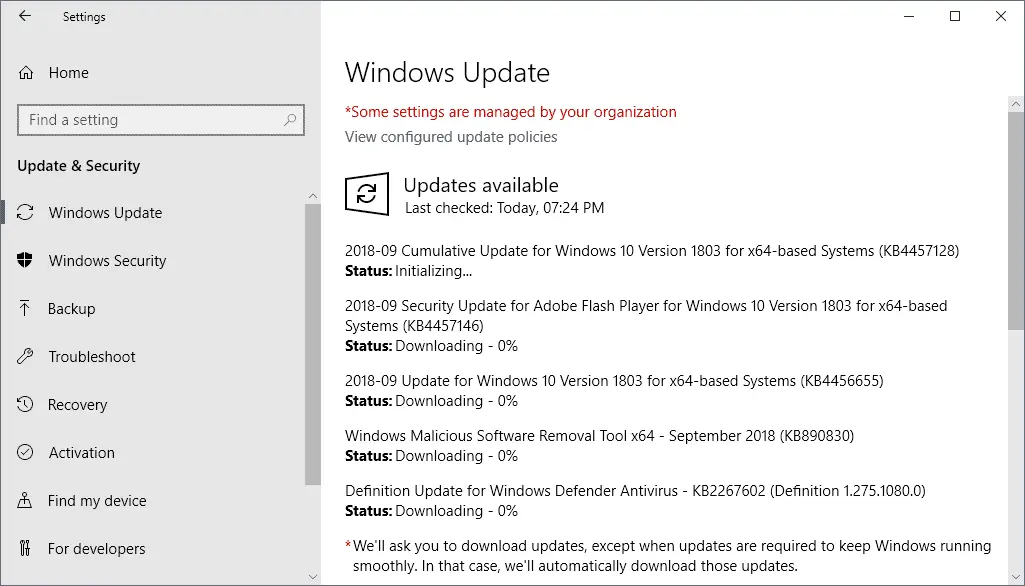The image size is (1025, 586).
Task: Click sidebar scrollbar down arrow
Action: pos(312,576)
